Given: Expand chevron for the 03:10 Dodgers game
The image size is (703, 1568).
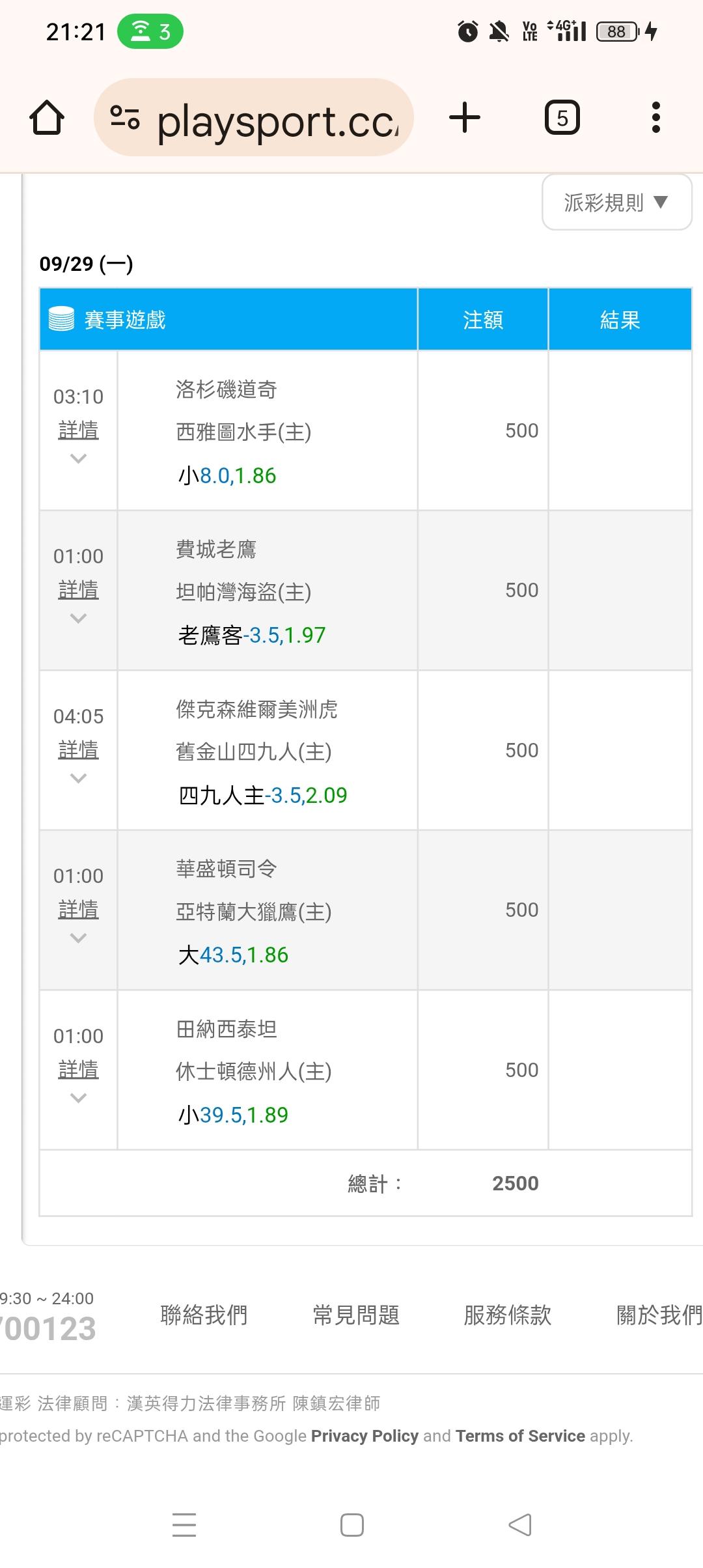Looking at the screenshot, I should click(78, 458).
